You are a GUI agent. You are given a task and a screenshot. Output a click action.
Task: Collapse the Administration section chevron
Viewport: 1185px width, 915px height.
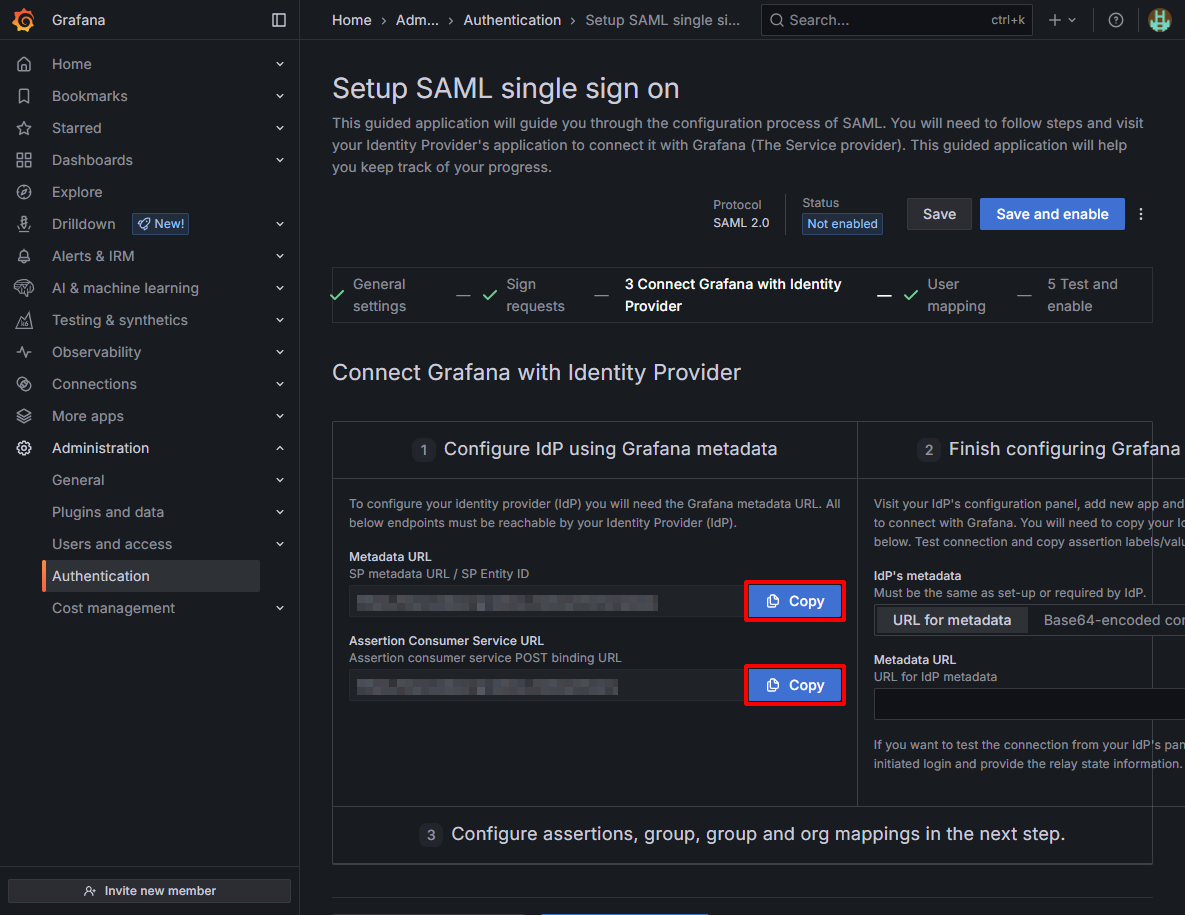280,448
